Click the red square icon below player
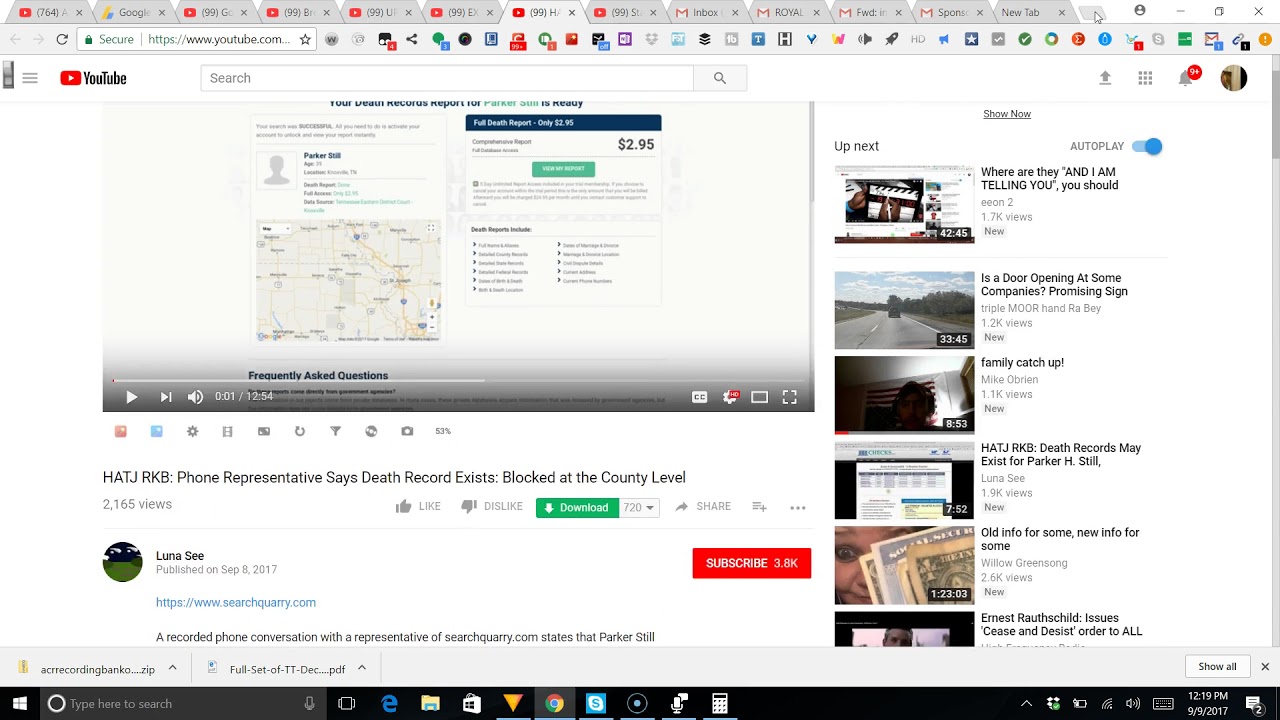The image size is (1280, 720). point(120,431)
